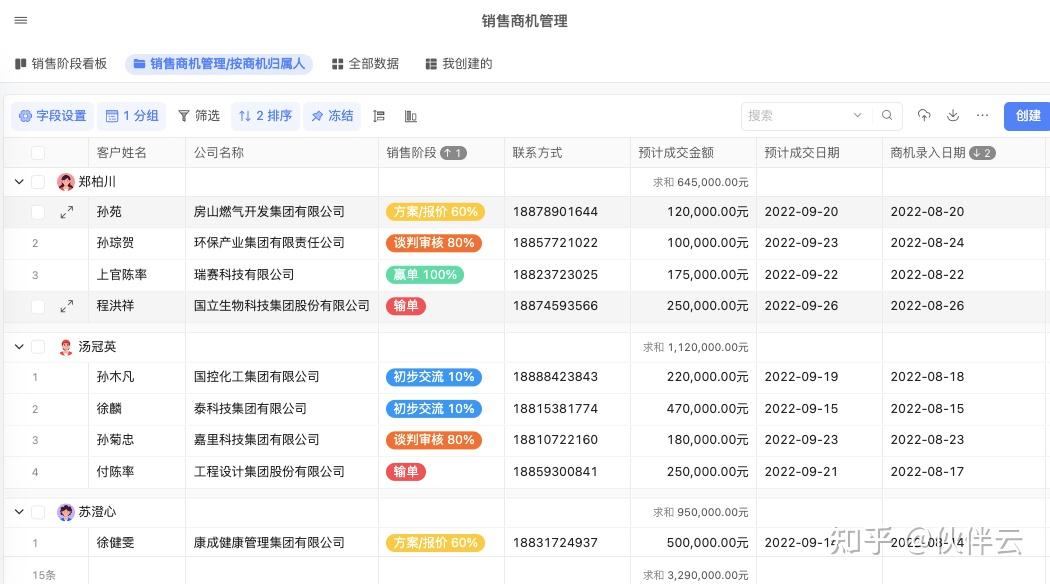Tick the 郑柏川 group checkbox
This screenshot has width=1050, height=584.
pyautogui.click(x=38, y=181)
